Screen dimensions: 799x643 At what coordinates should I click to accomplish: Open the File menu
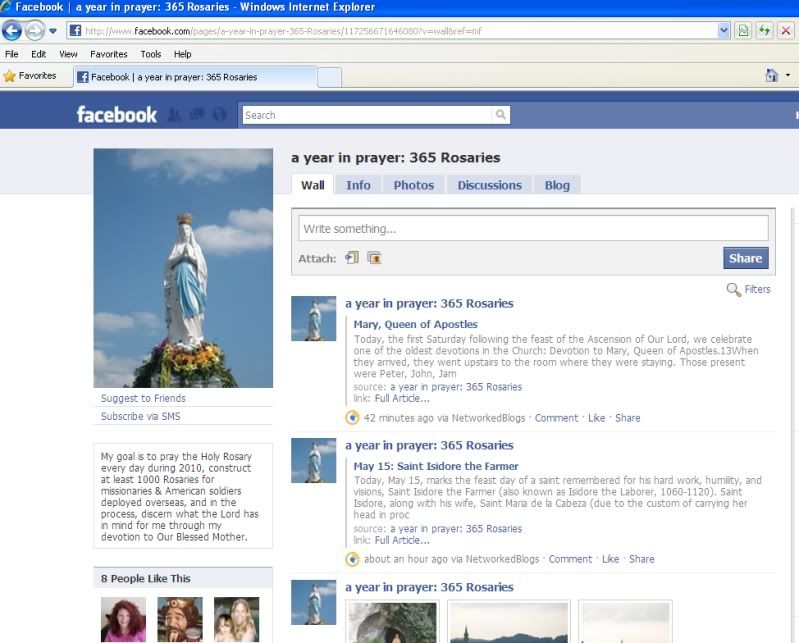click(x=11, y=54)
